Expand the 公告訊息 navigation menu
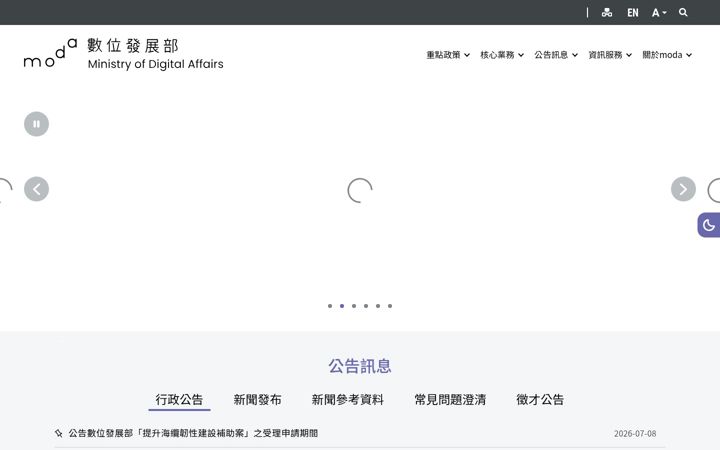 tap(556, 55)
